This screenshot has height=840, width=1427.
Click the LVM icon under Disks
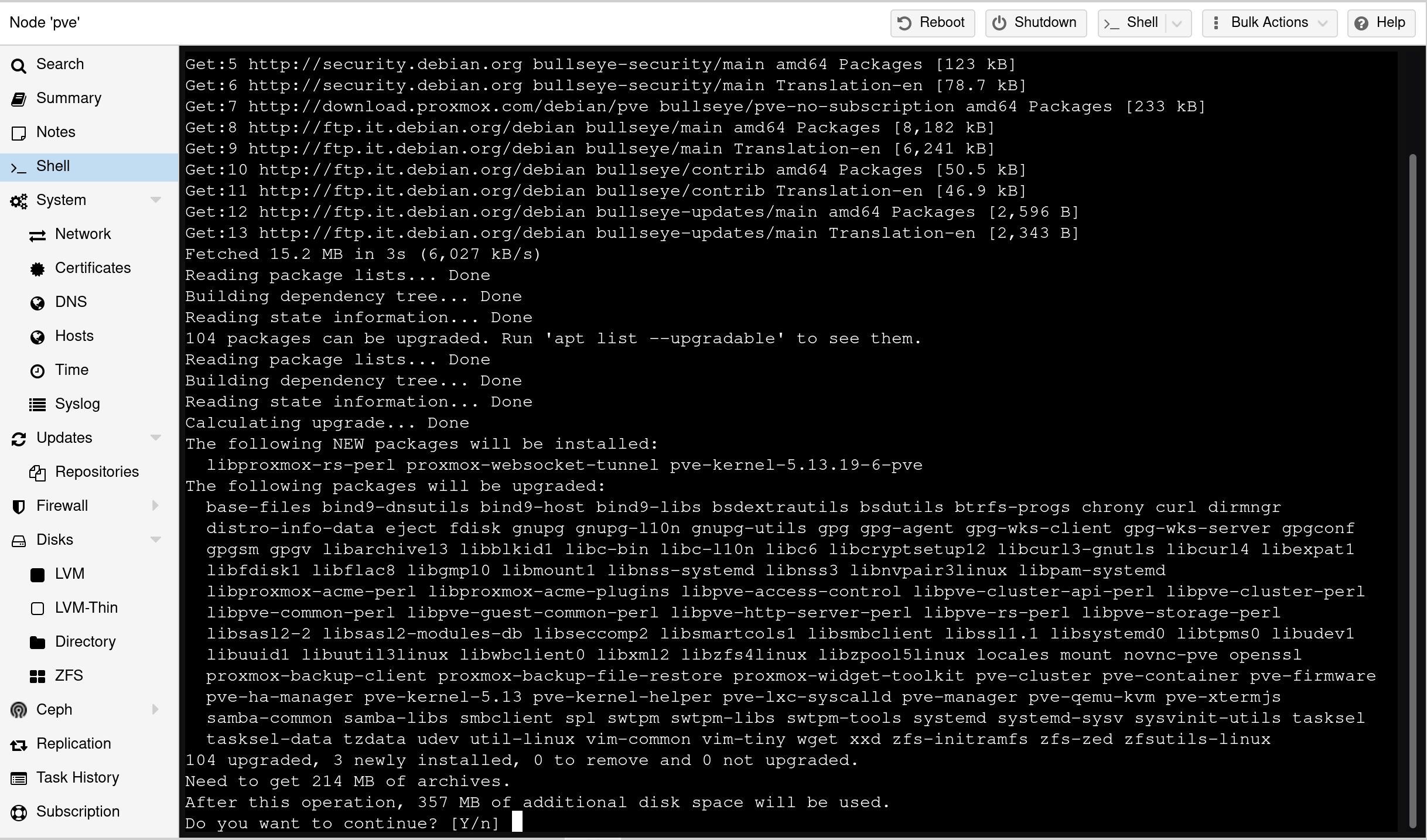[x=37, y=573]
